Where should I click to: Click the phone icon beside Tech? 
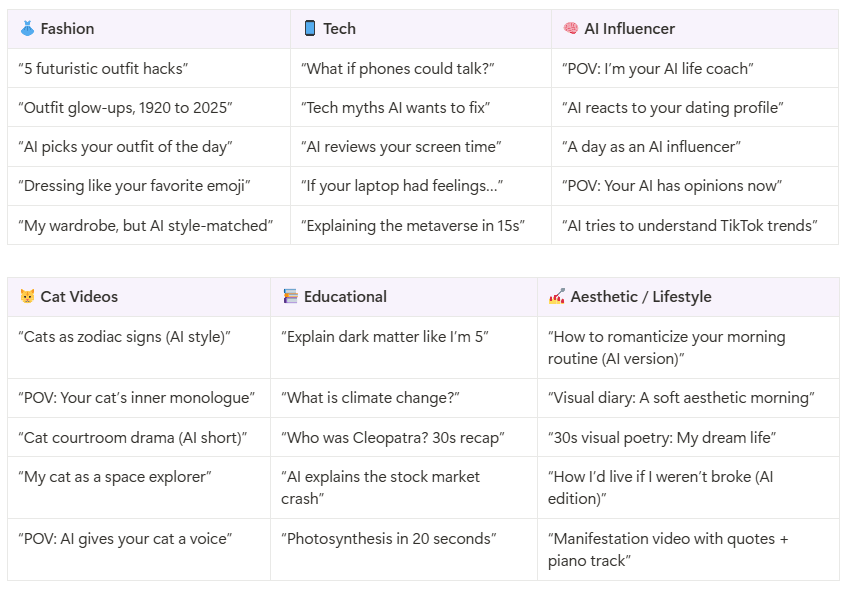tap(310, 28)
